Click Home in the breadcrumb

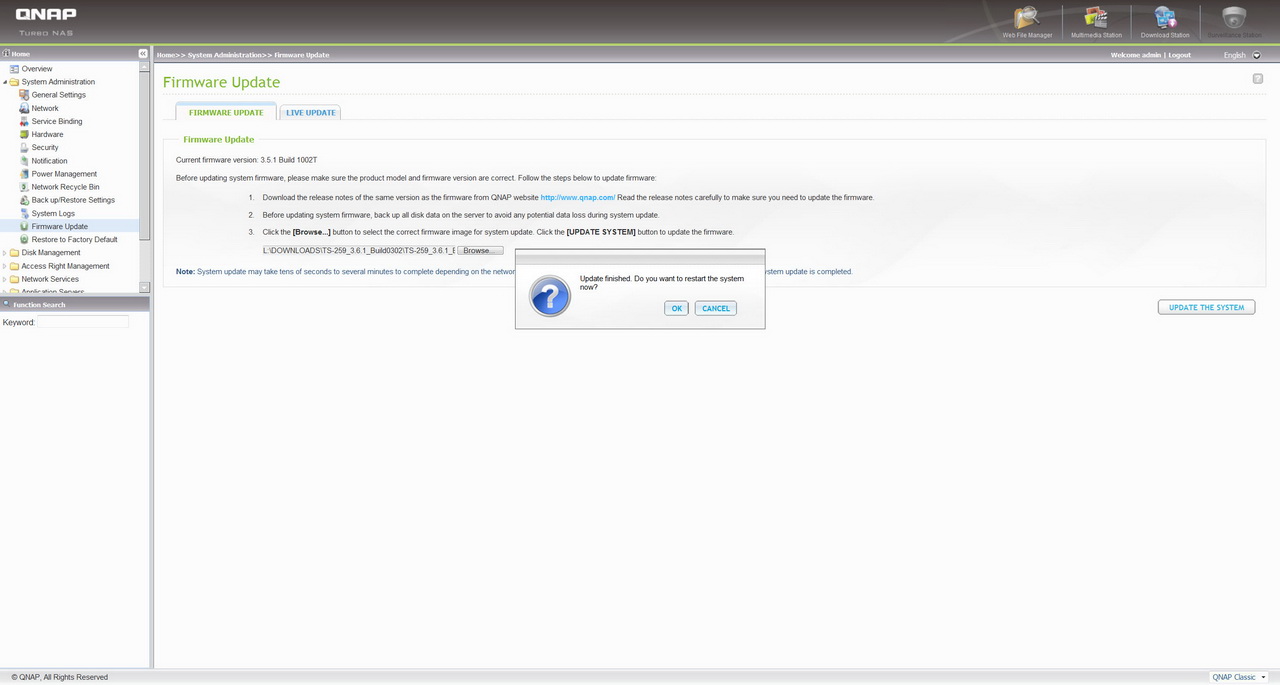click(x=166, y=55)
